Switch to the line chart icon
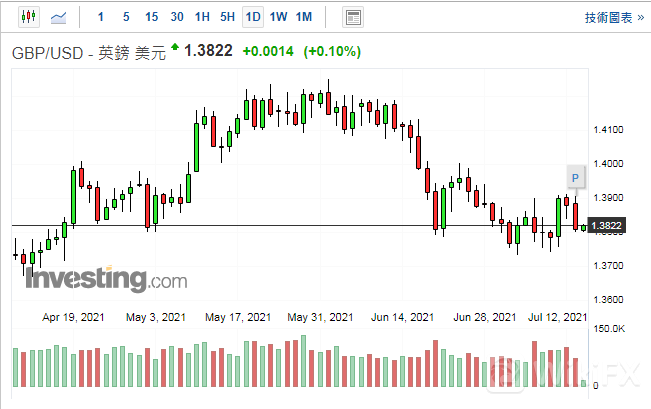Viewport: 651px width, 409px height. pyautogui.click(x=60, y=17)
